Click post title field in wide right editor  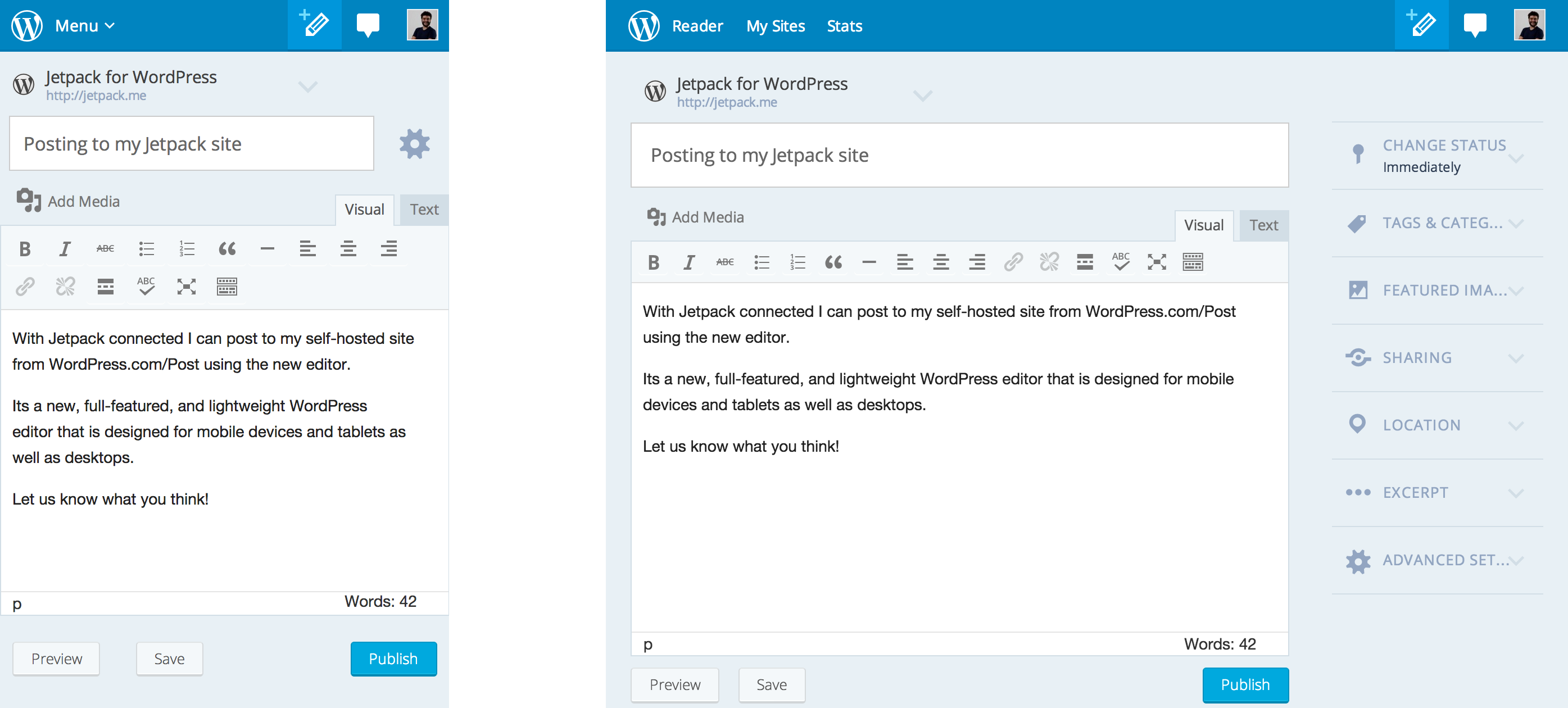pyautogui.click(x=959, y=155)
